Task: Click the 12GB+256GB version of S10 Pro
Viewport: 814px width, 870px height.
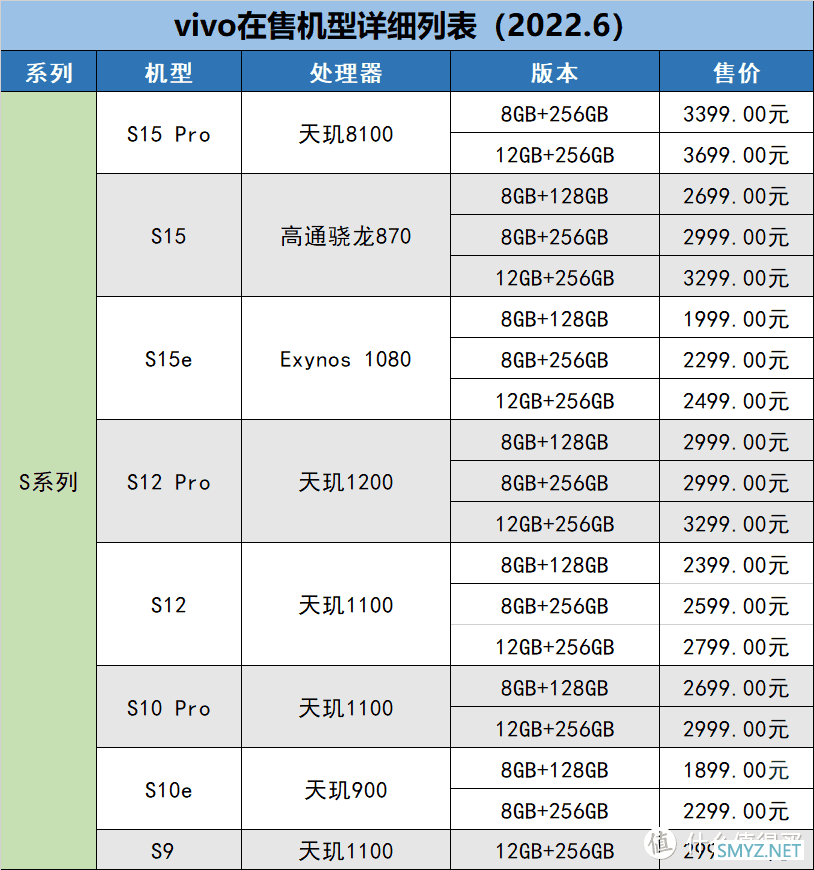Action: coord(555,728)
